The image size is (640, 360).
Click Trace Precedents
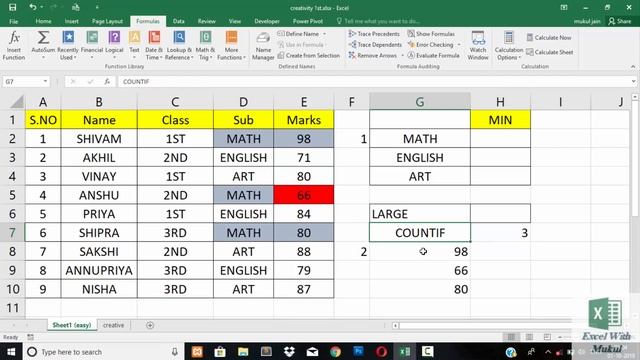click(x=374, y=34)
